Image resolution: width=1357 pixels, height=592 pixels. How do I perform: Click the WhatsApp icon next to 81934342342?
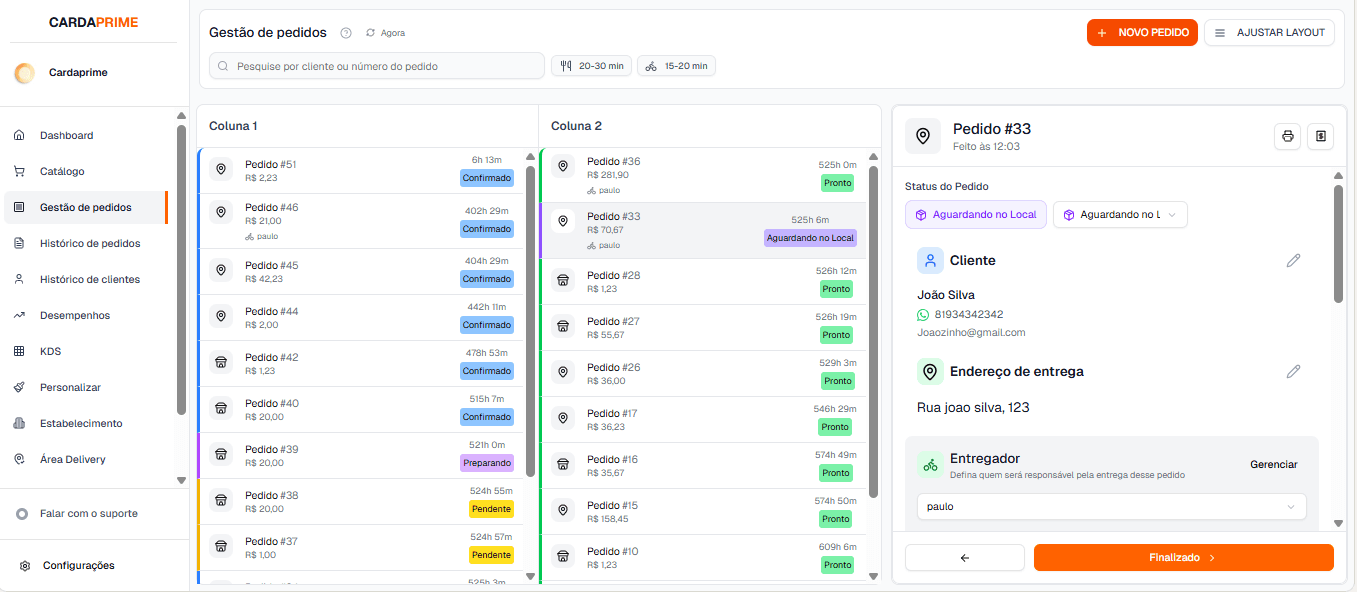pyautogui.click(x=922, y=314)
